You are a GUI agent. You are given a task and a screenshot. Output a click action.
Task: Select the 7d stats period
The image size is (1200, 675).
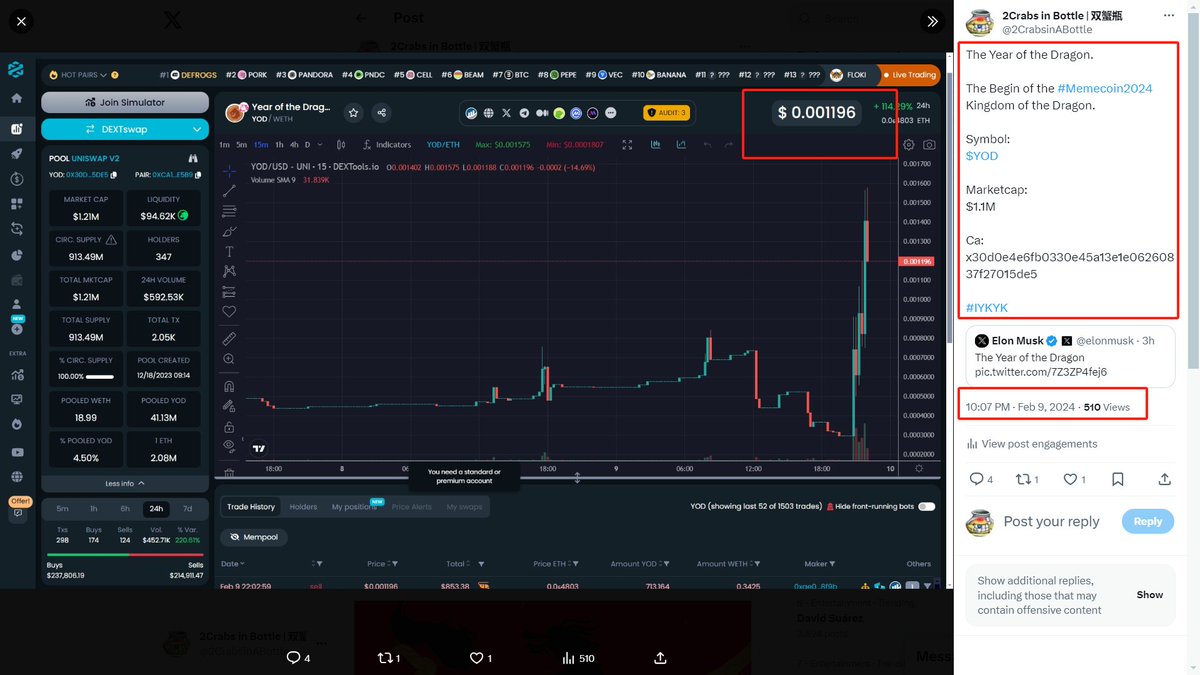point(187,508)
